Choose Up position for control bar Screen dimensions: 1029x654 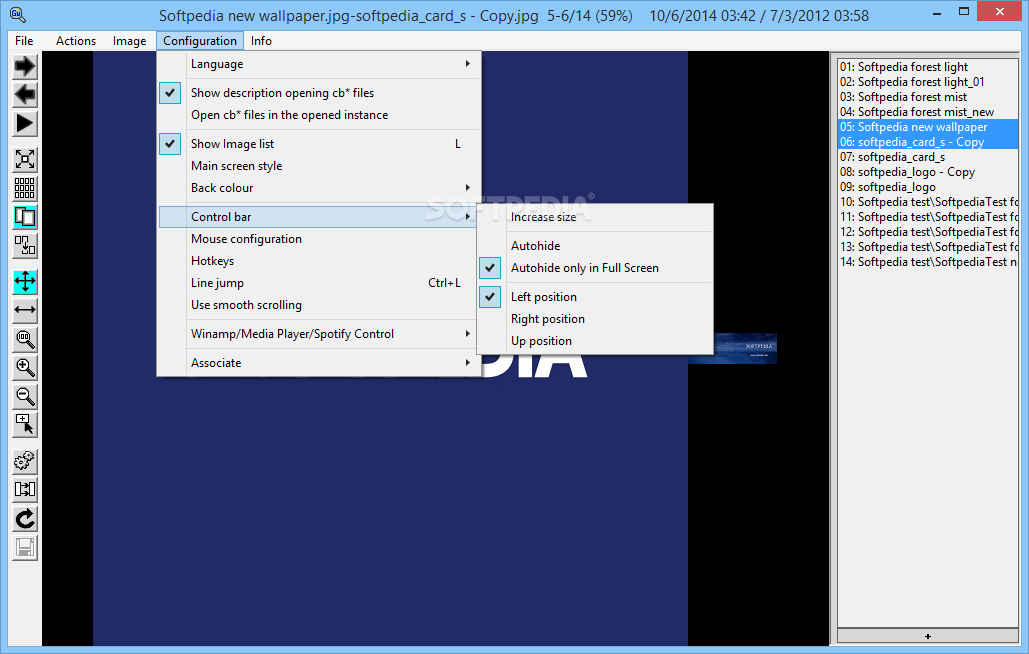[595, 341]
